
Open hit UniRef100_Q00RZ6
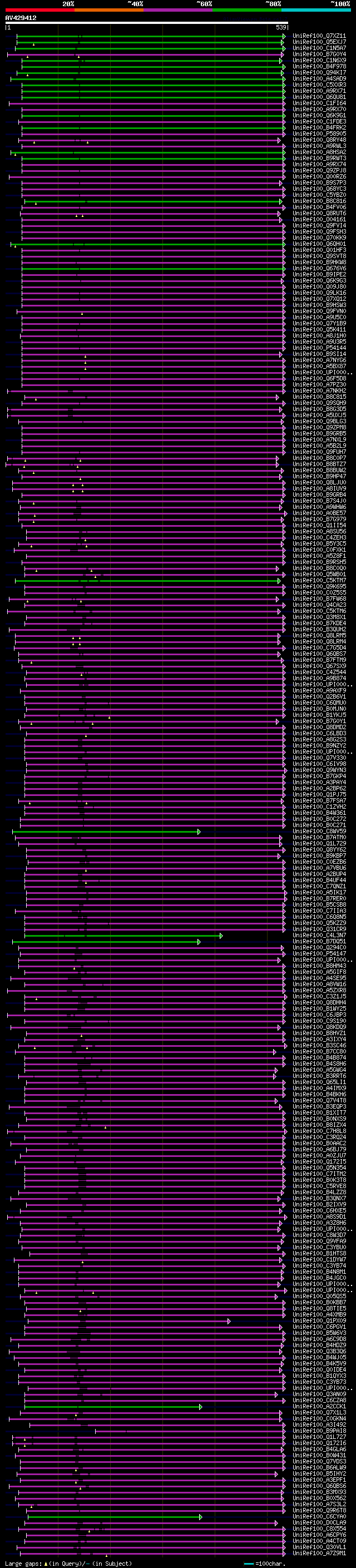(319, 176)
